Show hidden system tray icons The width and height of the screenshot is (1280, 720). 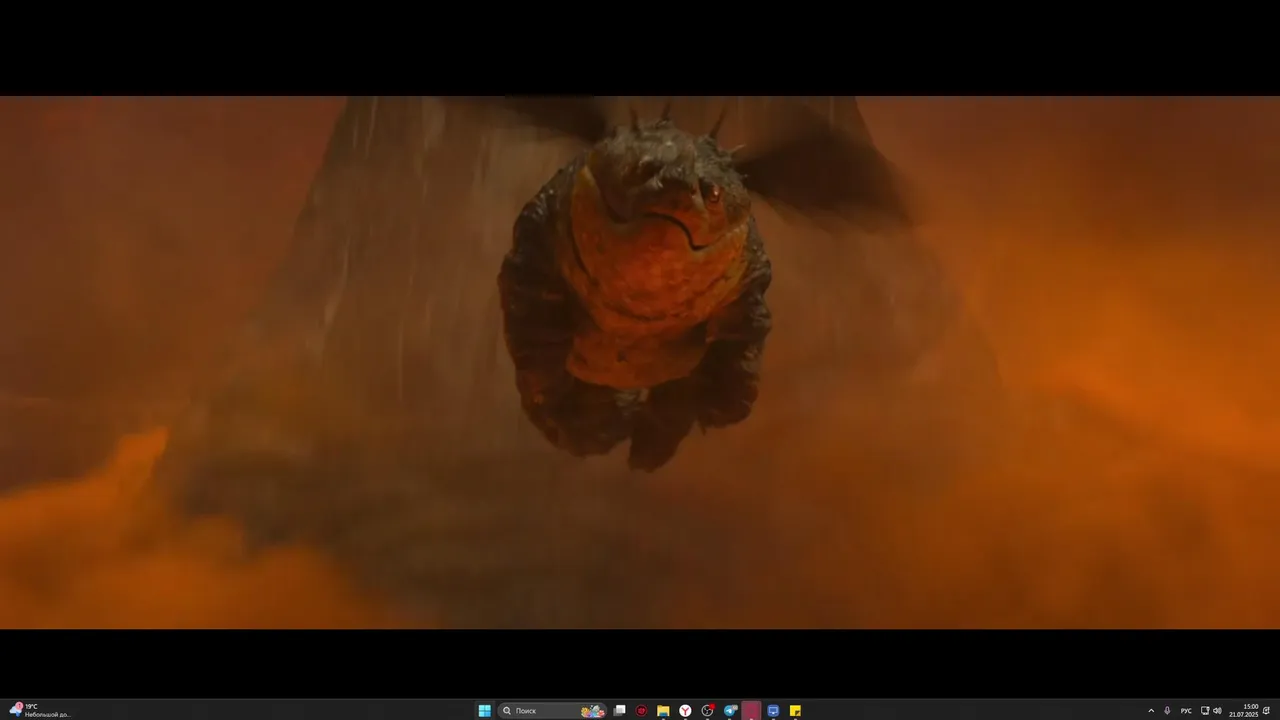[x=1151, y=711]
